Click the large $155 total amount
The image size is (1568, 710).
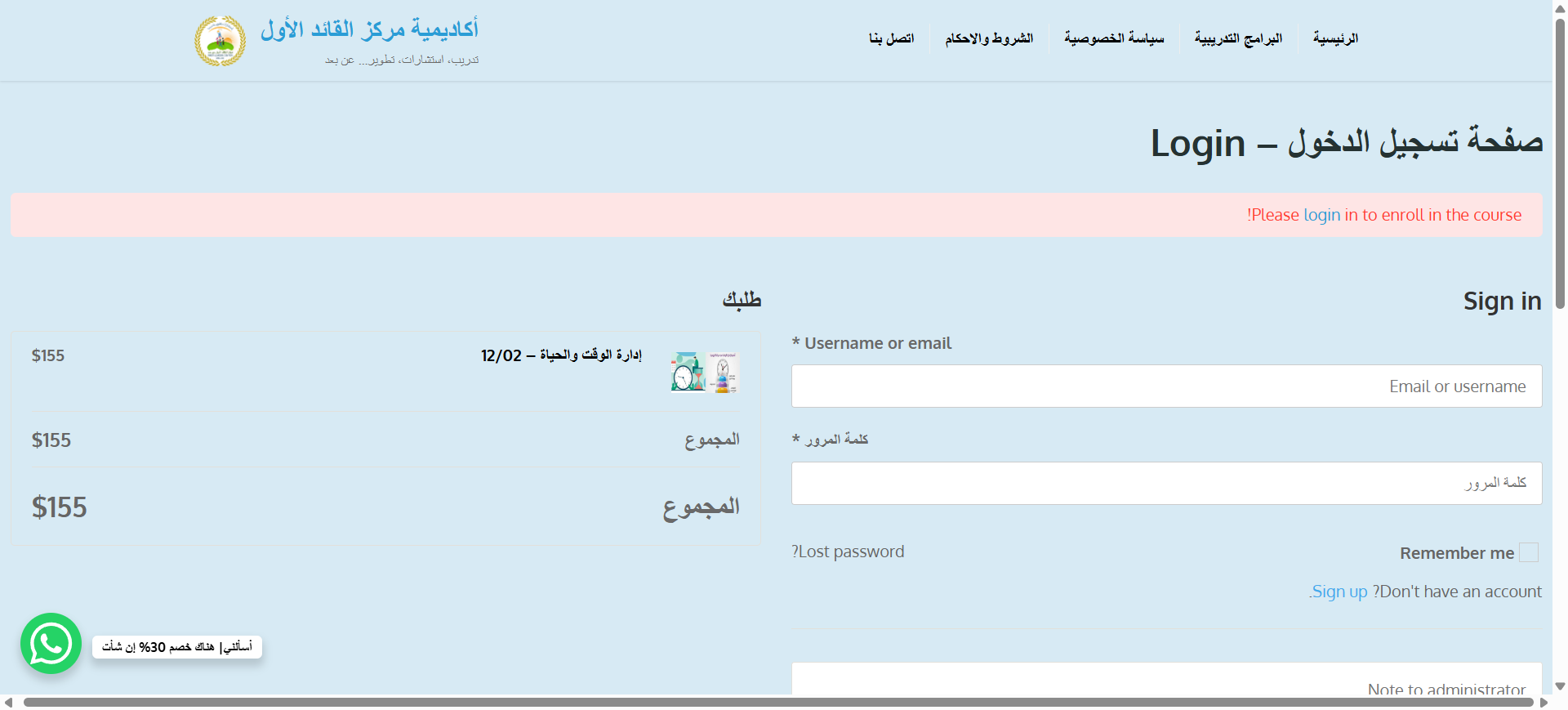point(59,507)
